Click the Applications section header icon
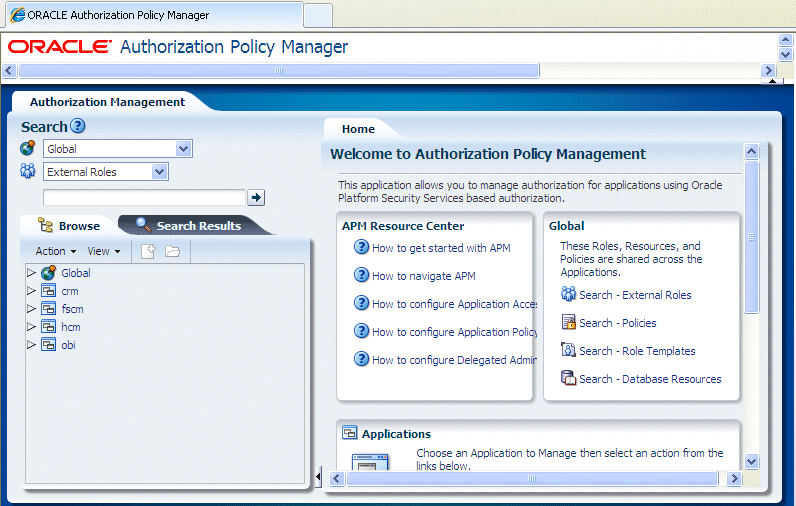Image resolution: width=796 pixels, height=506 pixels. coord(349,432)
